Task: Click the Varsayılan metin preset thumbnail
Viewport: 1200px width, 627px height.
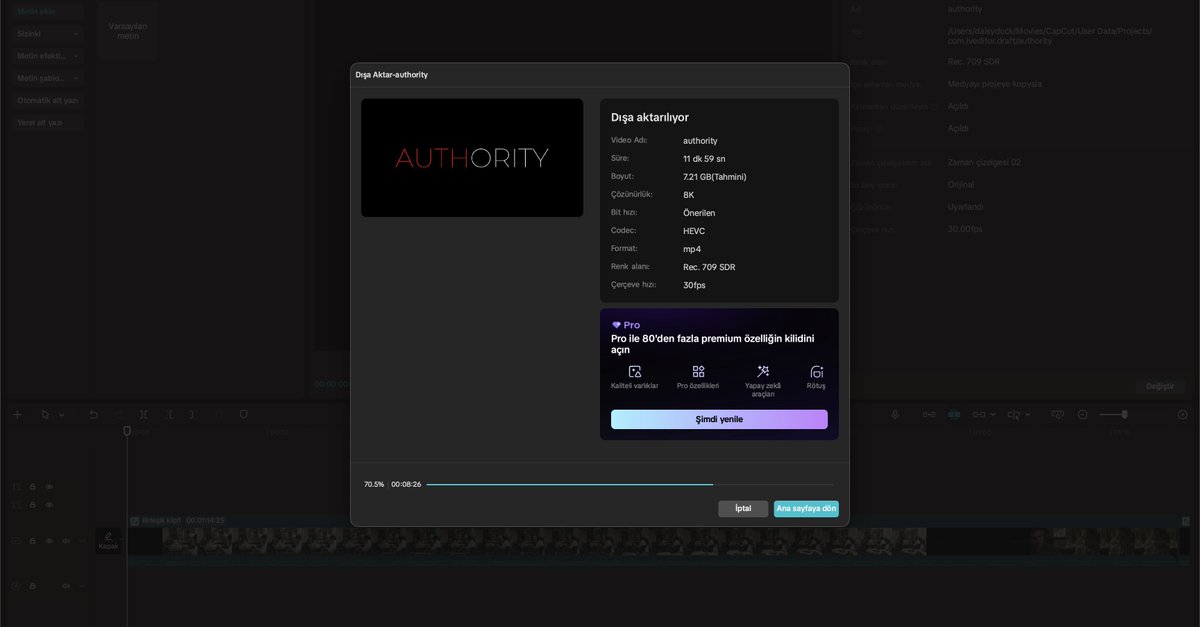Action: 127,30
